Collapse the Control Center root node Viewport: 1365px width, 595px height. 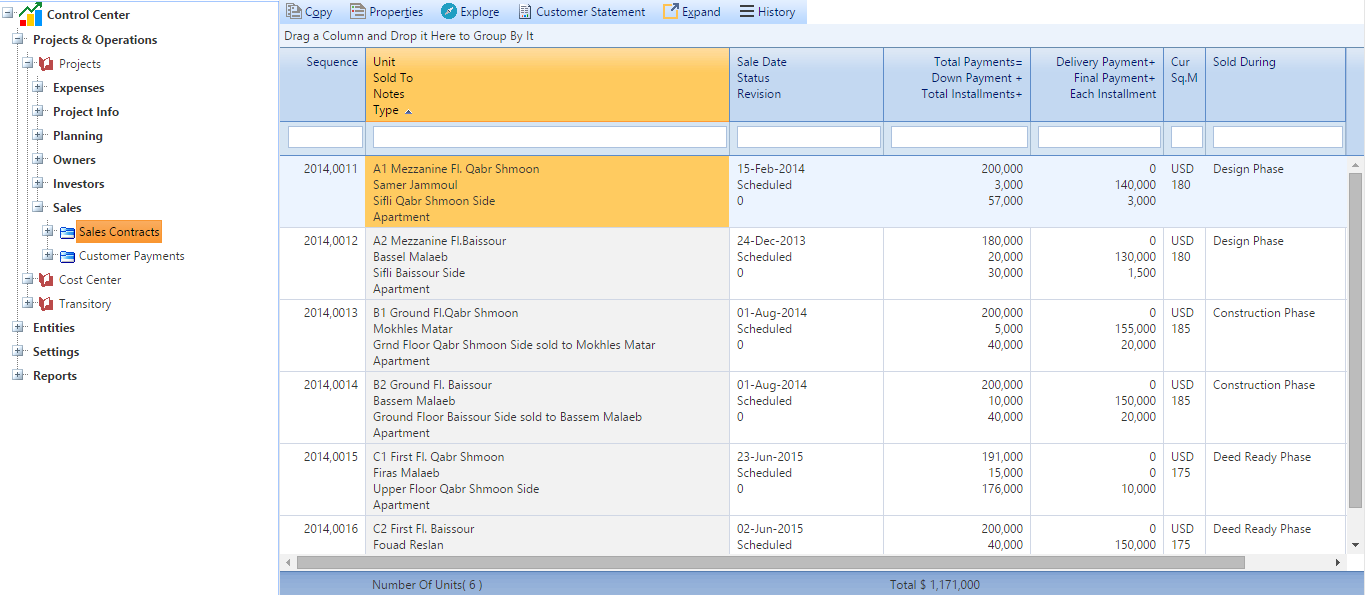9,15
